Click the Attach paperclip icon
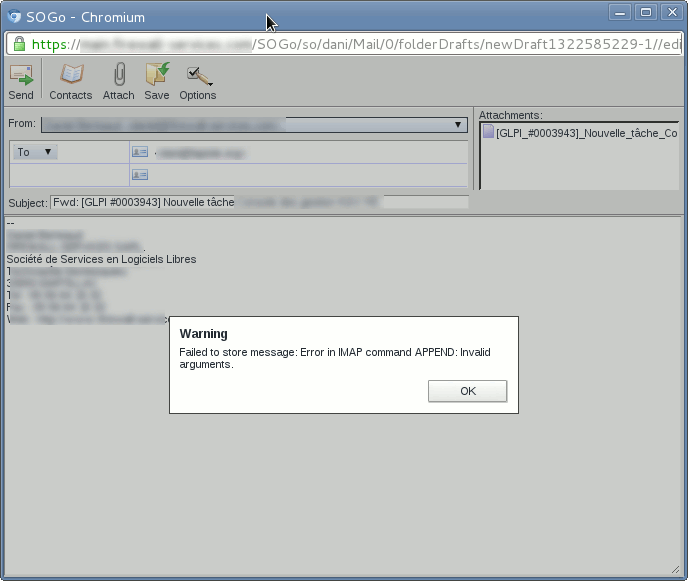 118,76
